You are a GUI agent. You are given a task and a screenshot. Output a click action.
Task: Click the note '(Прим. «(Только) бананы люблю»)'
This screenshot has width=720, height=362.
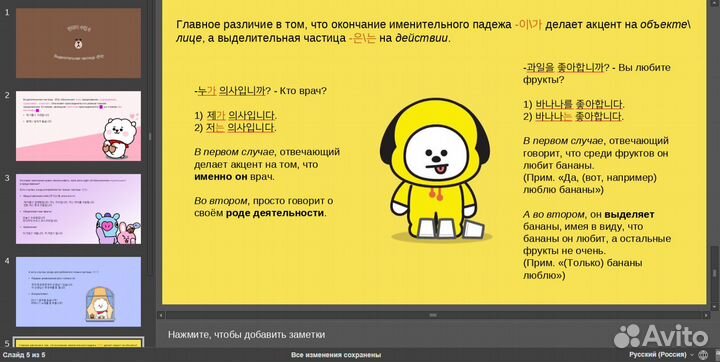point(583,269)
